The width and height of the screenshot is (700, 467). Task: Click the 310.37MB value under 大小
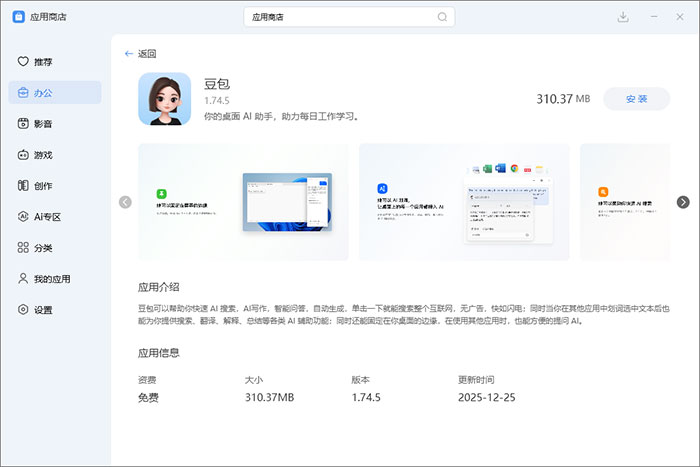pos(269,397)
